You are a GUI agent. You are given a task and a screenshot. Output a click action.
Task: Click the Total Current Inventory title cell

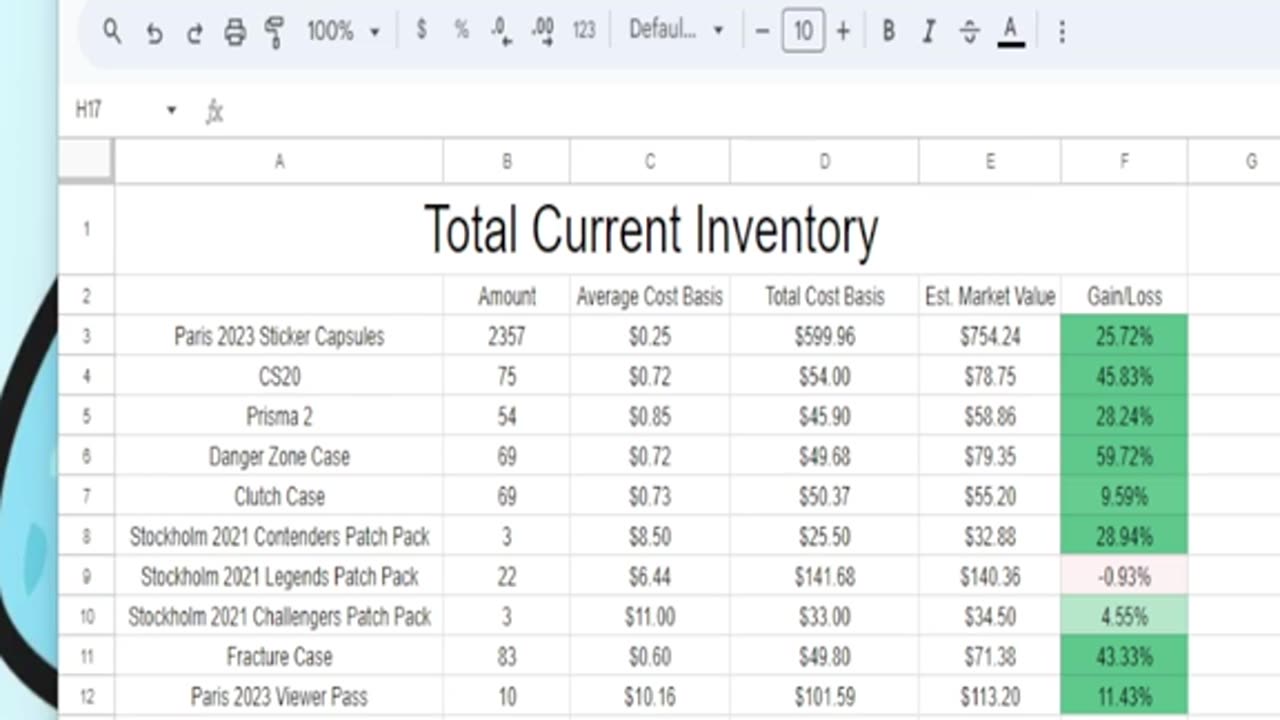click(651, 229)
